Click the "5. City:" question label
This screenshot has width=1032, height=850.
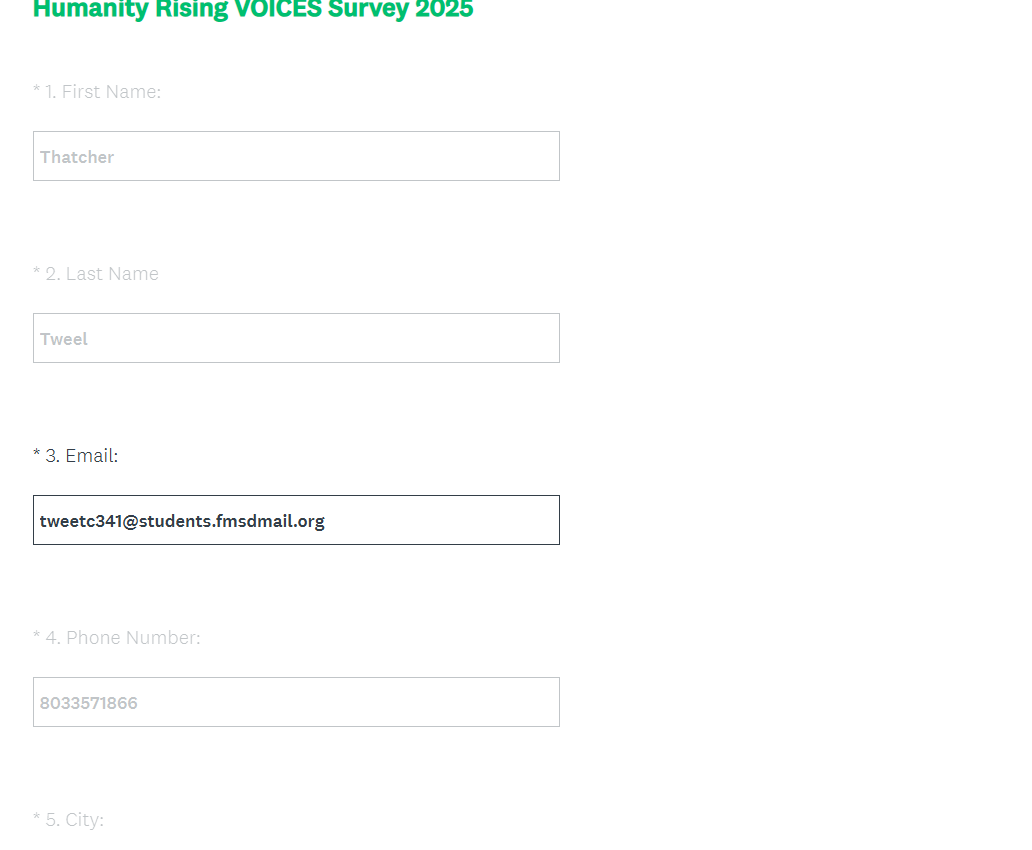tap(75, 820)
